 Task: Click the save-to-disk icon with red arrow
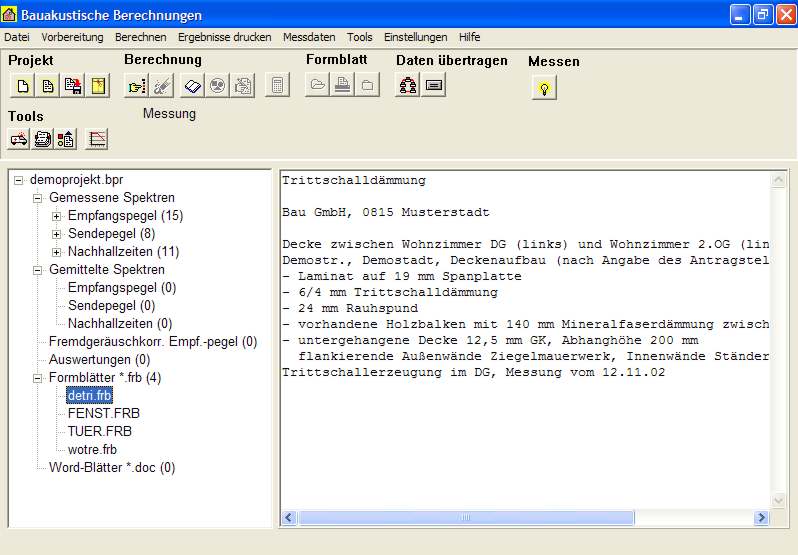pos(73,85)
